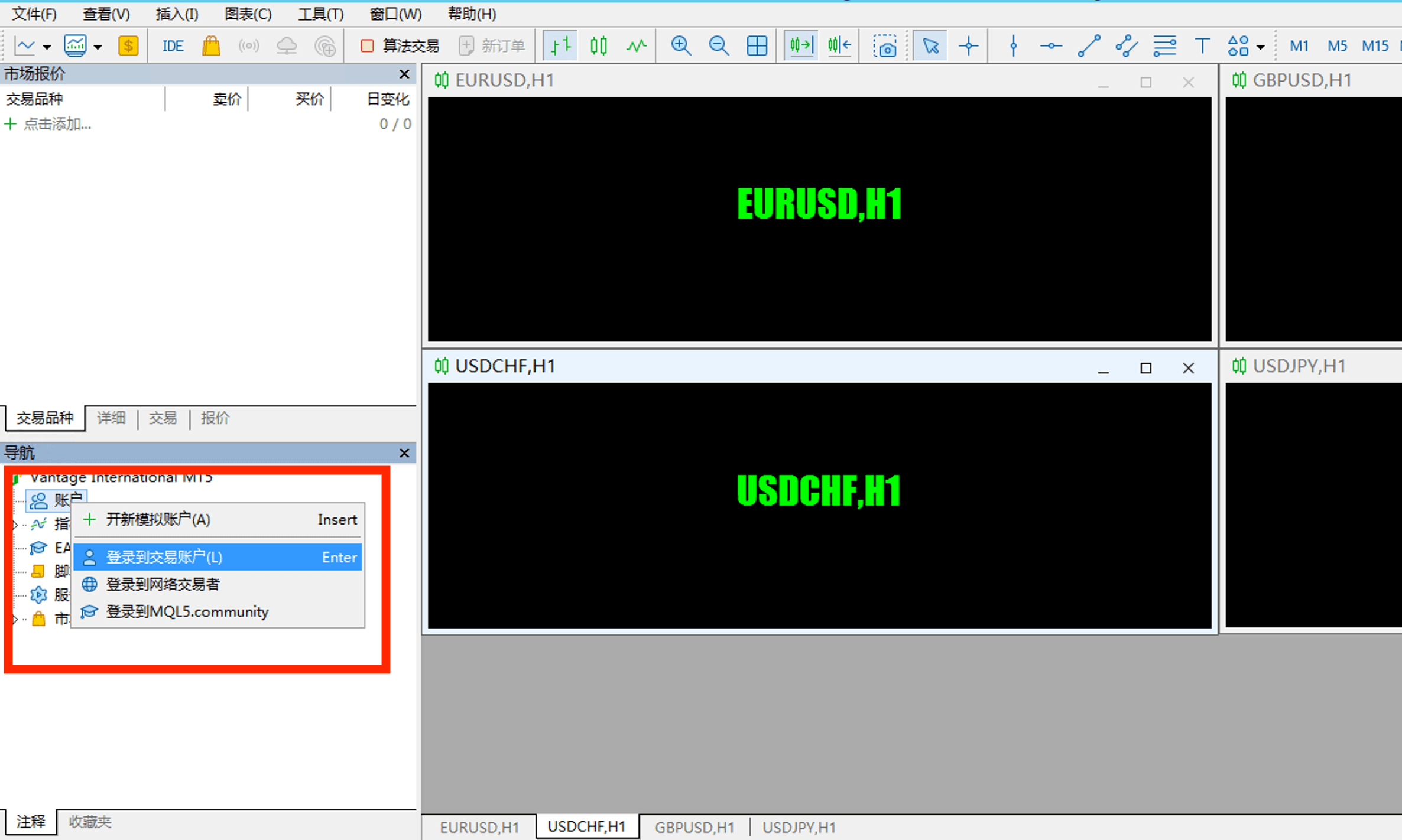Zoom in on the chart with the magnifier icon
The width and height of the screenshot is (1402, 840).
(x=681, y=45)
